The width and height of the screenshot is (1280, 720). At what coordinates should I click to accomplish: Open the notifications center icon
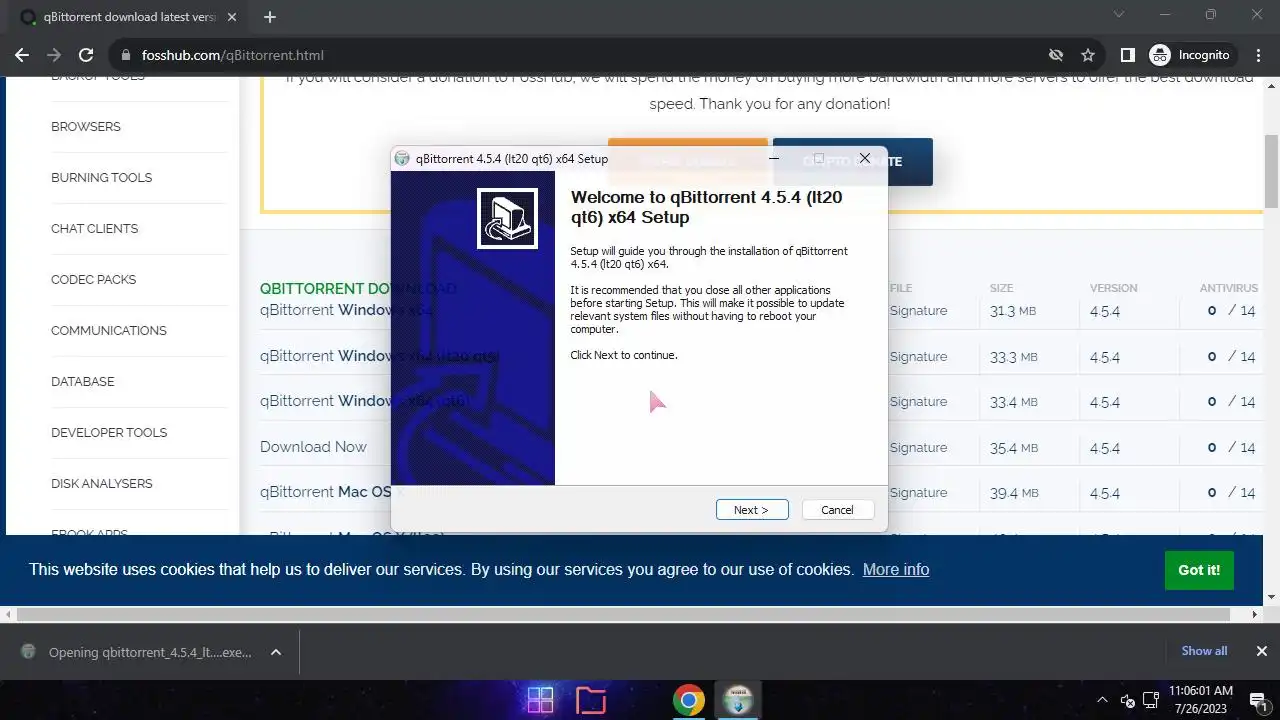(1259, 700)
